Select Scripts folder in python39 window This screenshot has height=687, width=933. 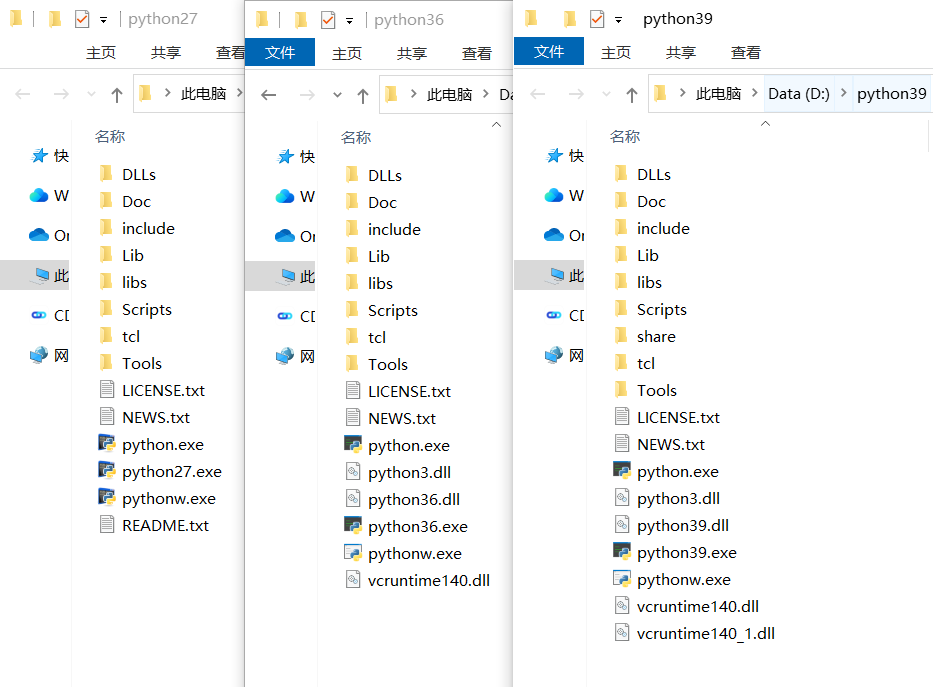point(662,309)
